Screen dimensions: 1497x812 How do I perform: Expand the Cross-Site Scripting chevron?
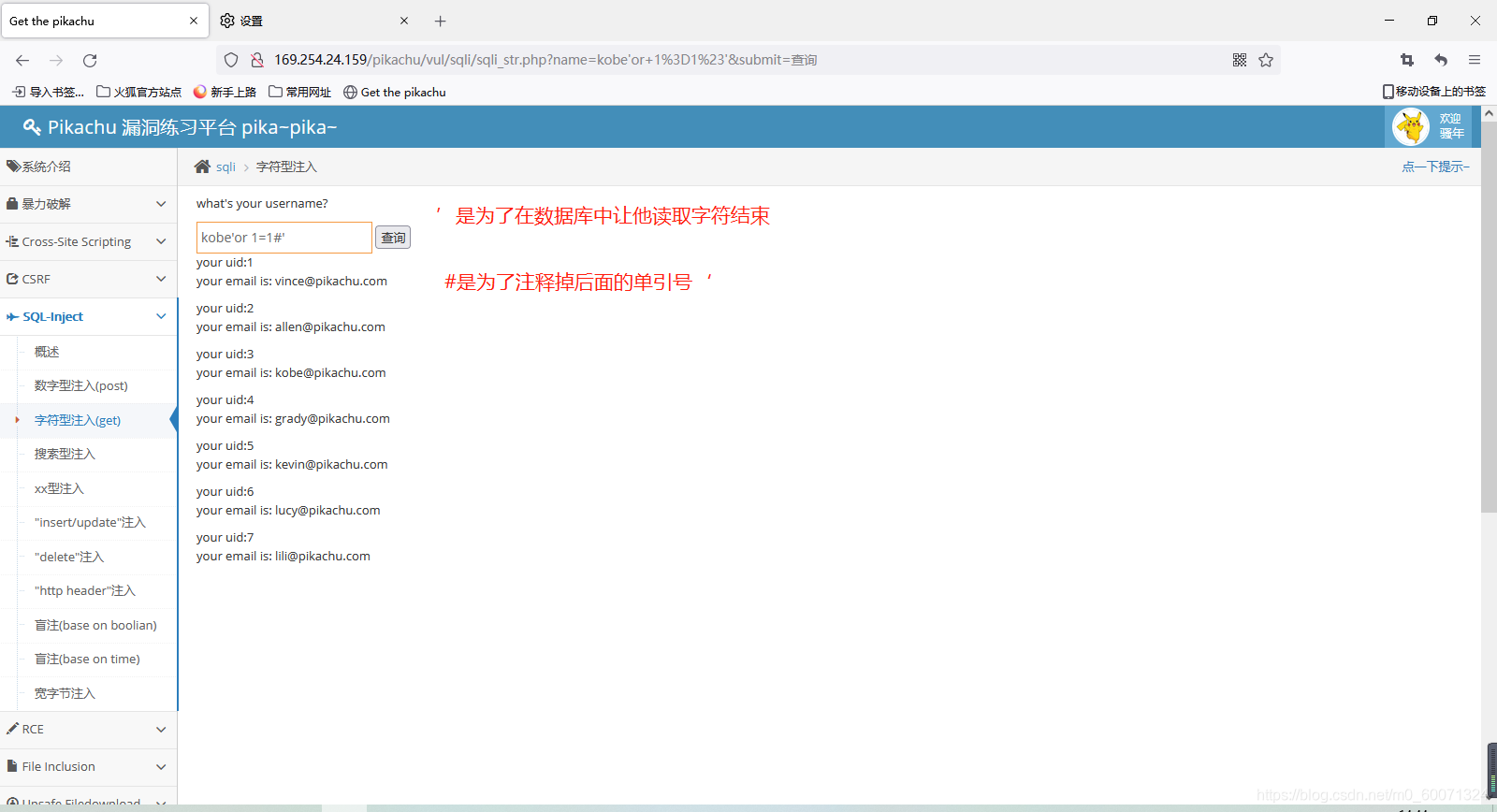tap(161, 241)
